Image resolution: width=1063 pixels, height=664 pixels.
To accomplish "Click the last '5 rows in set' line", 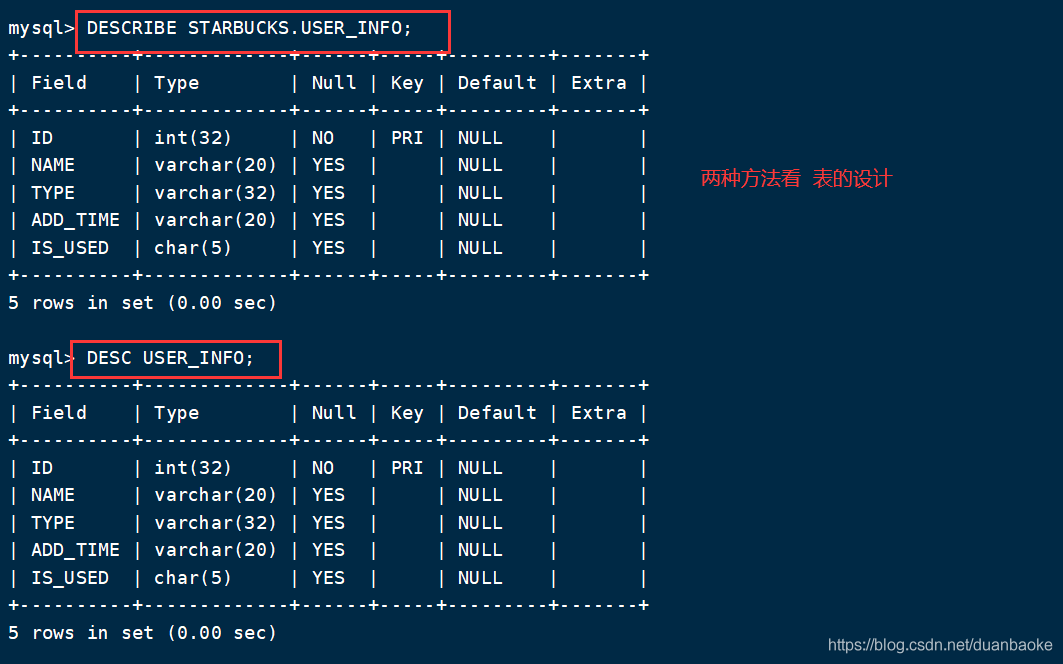I will tap(142, 633).
